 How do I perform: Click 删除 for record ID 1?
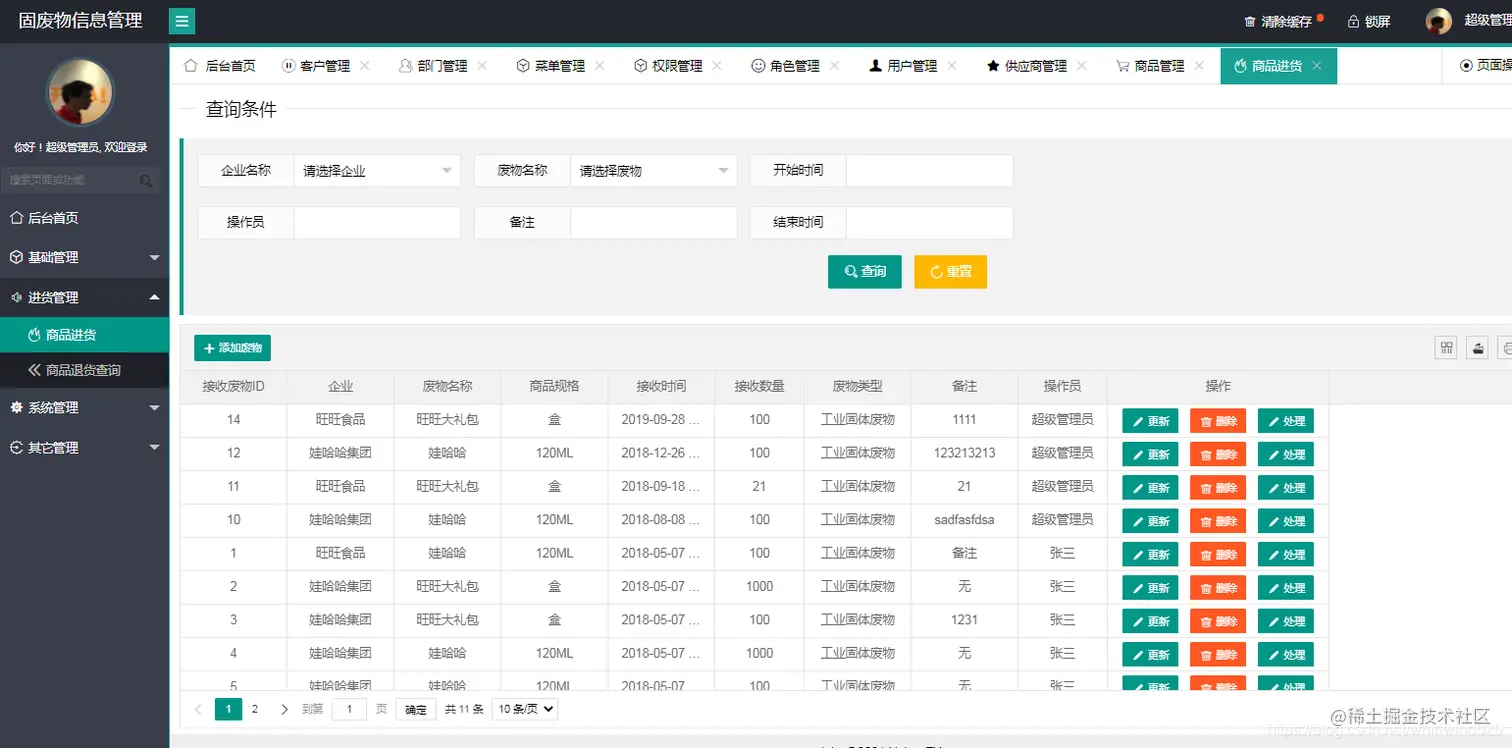click(1218, 554)
